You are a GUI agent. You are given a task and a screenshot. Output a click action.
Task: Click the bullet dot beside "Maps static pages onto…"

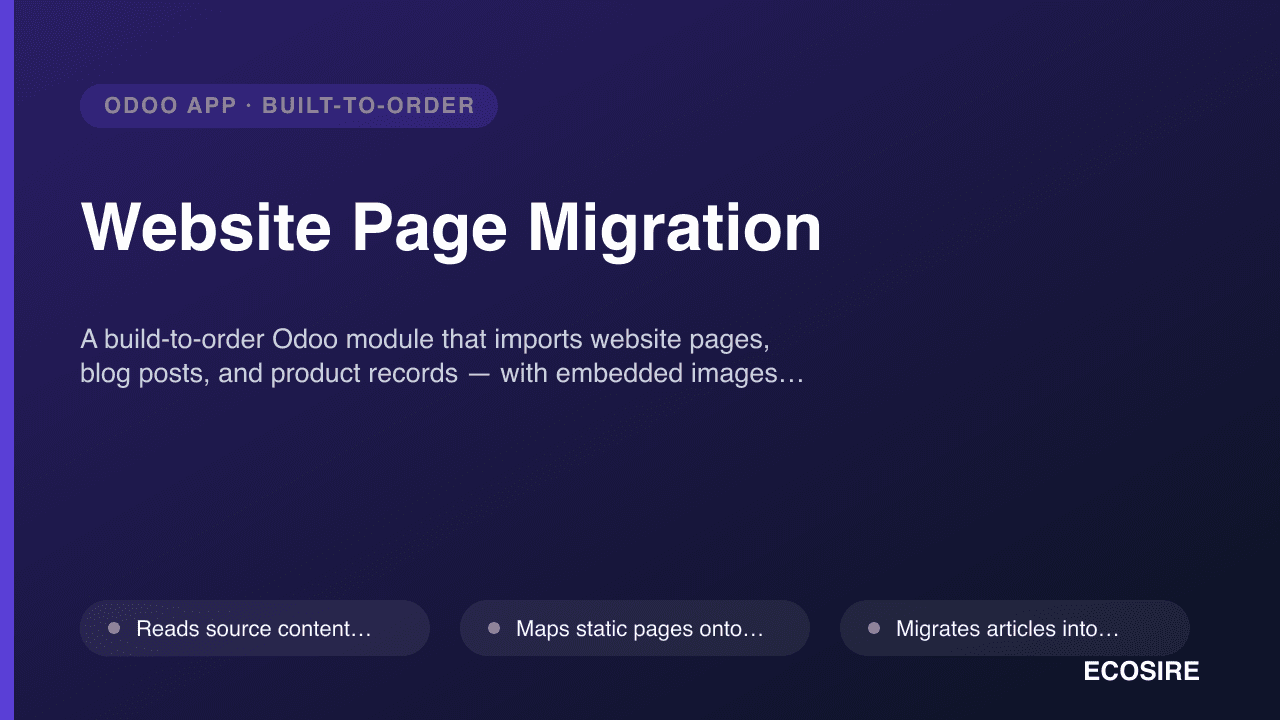click(x=494, y=628)
